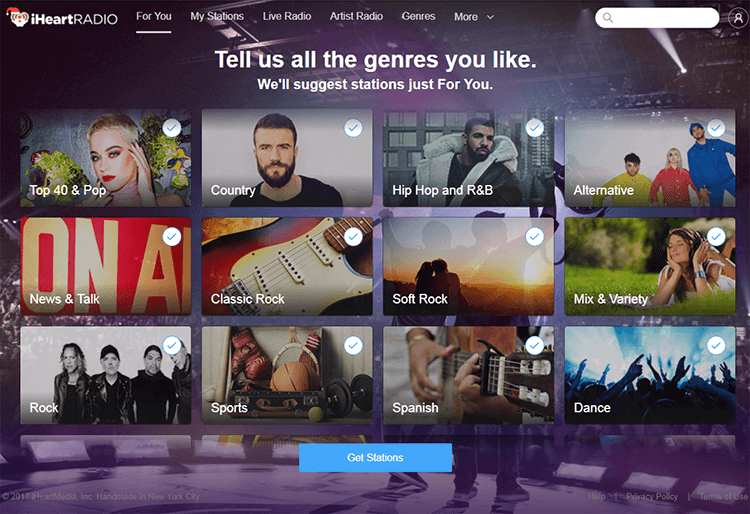Switch to Live Radio

(287, 16)
